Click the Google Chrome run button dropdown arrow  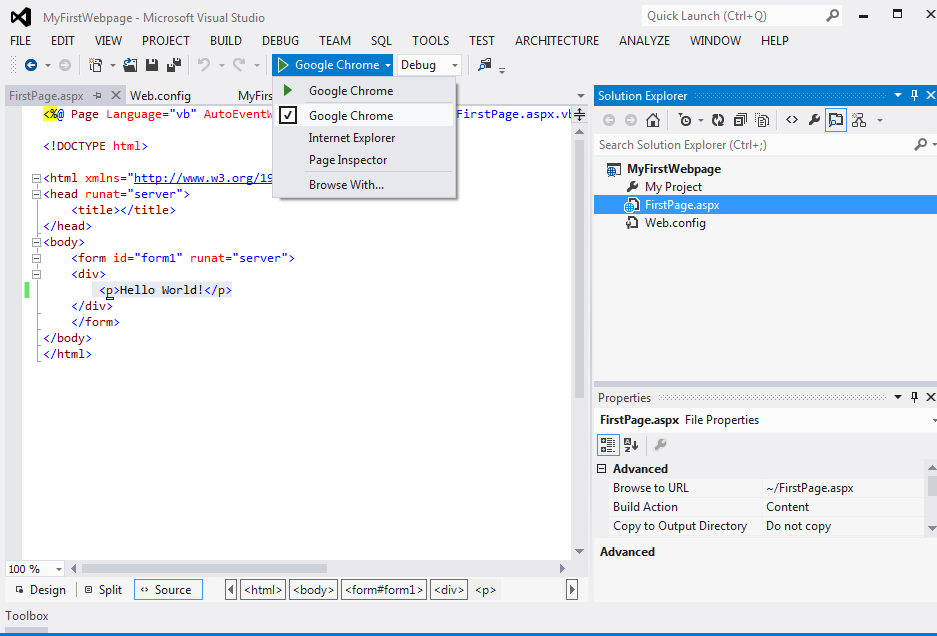388,65
